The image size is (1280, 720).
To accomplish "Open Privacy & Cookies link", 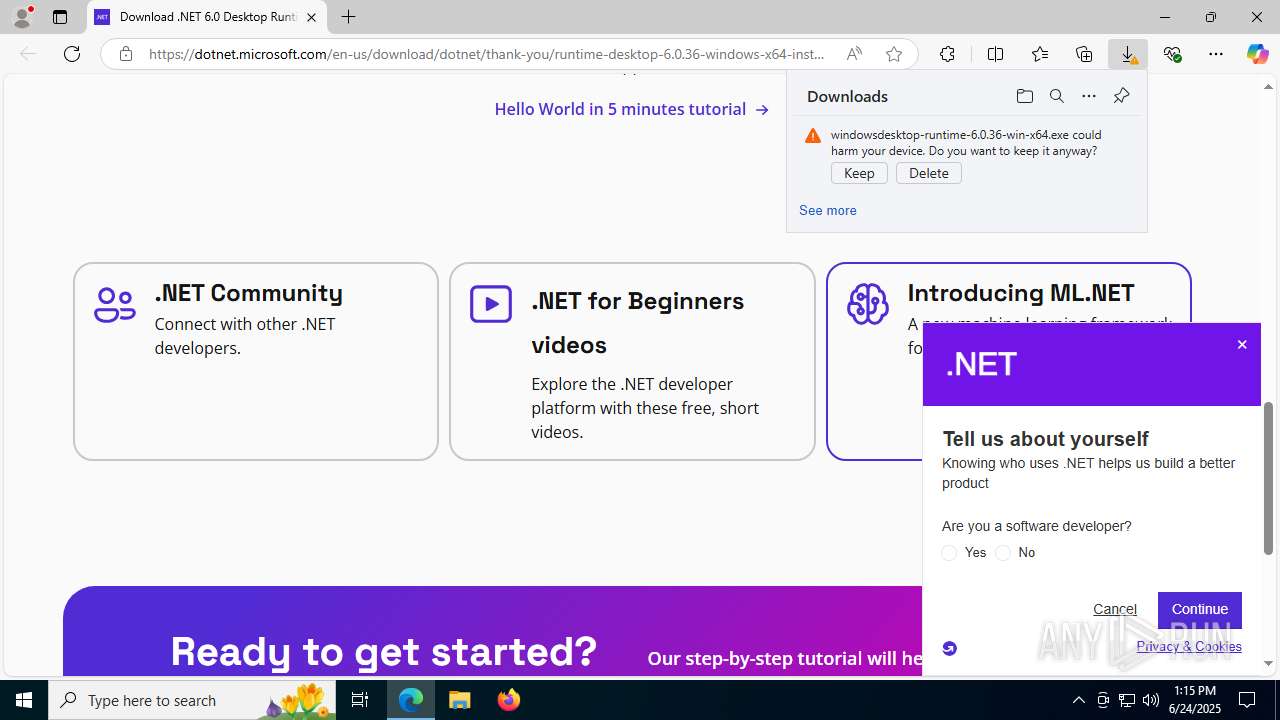I will coord(1189,646).
